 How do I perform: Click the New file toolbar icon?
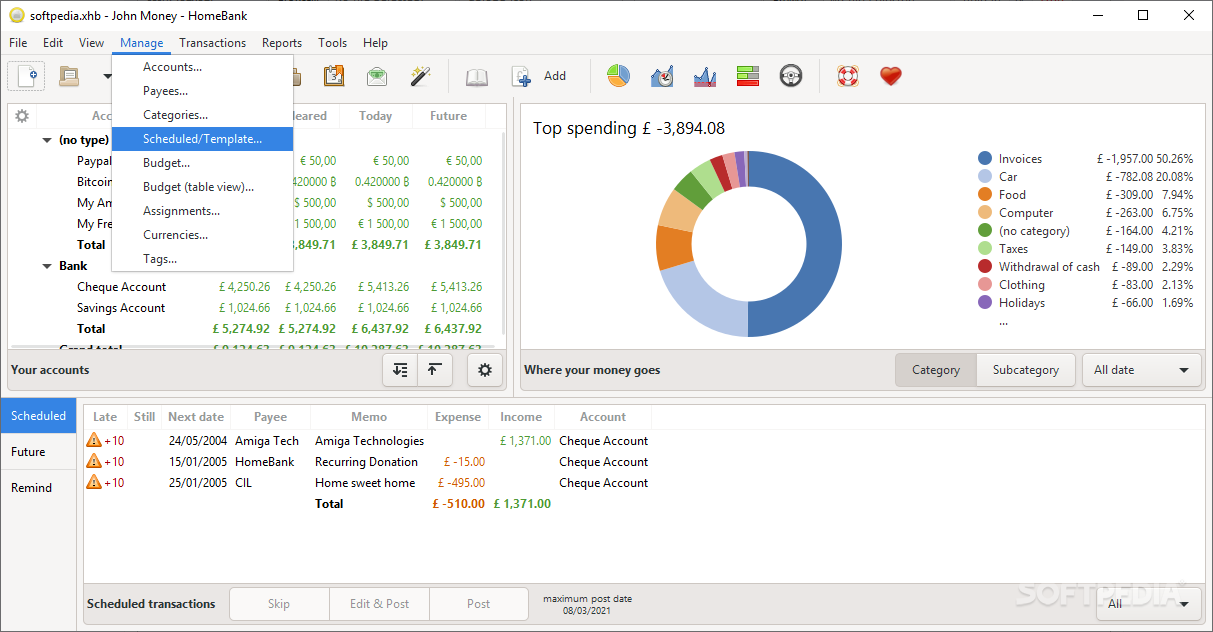27,76
